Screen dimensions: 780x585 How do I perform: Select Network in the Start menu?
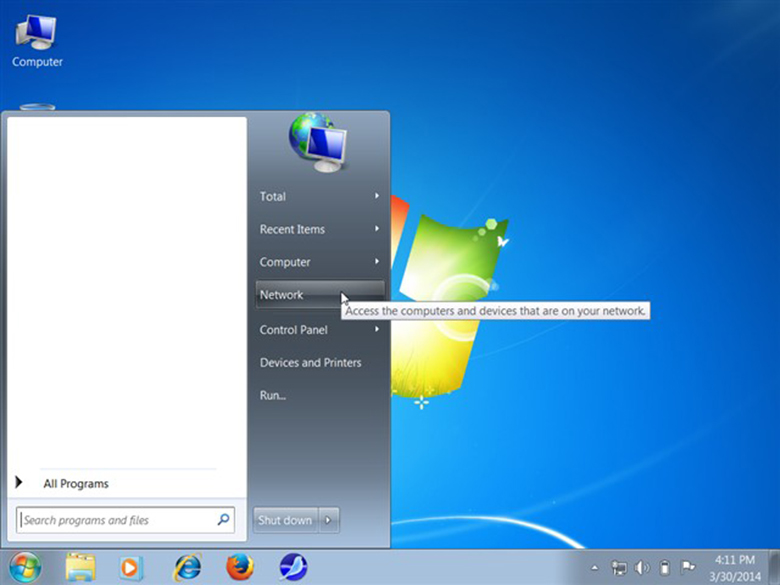point(282,295)
